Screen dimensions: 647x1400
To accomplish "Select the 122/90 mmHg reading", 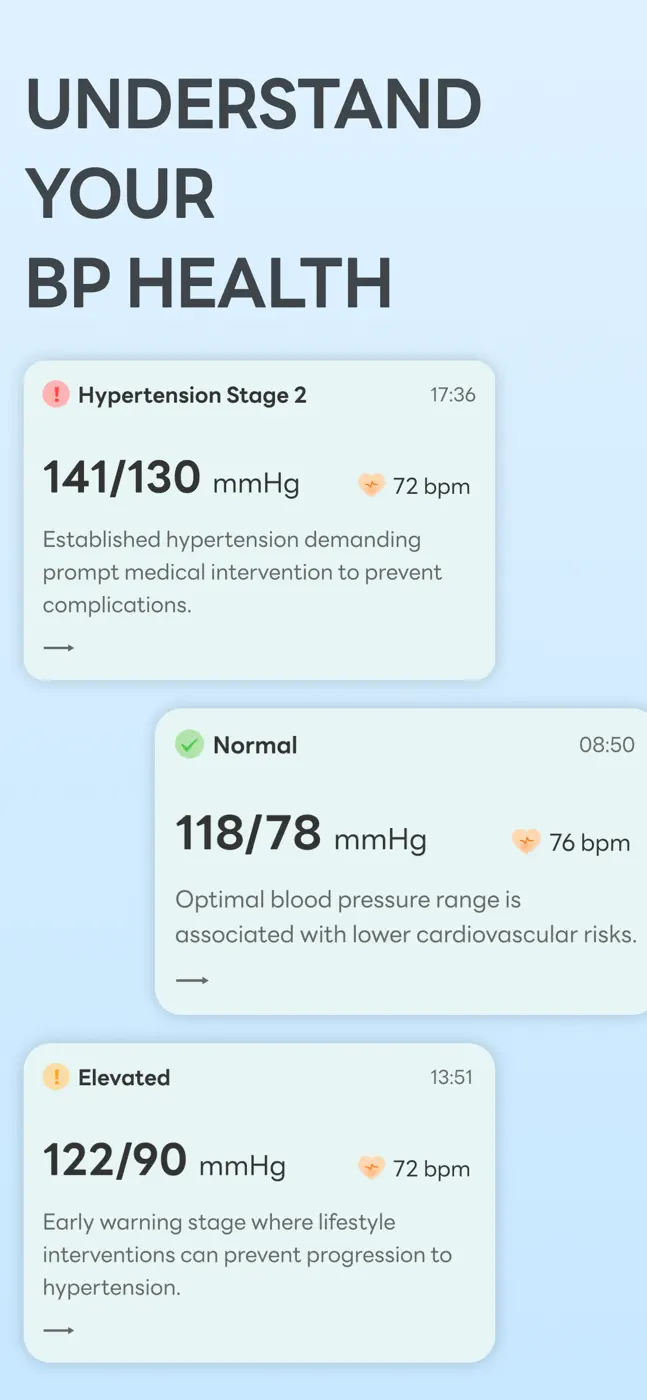I will click(164, 1161).
